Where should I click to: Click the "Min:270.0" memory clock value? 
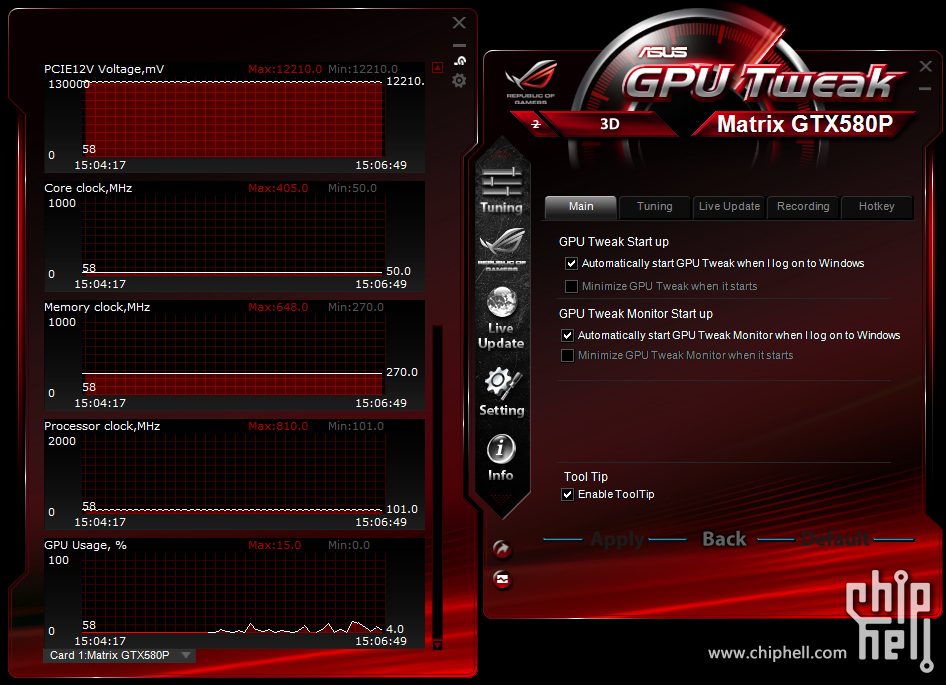(x=356, y=307)
